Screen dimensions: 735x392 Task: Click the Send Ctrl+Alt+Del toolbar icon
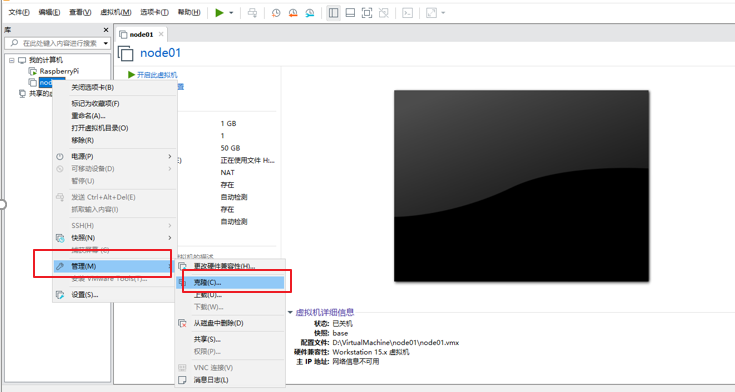252,13
